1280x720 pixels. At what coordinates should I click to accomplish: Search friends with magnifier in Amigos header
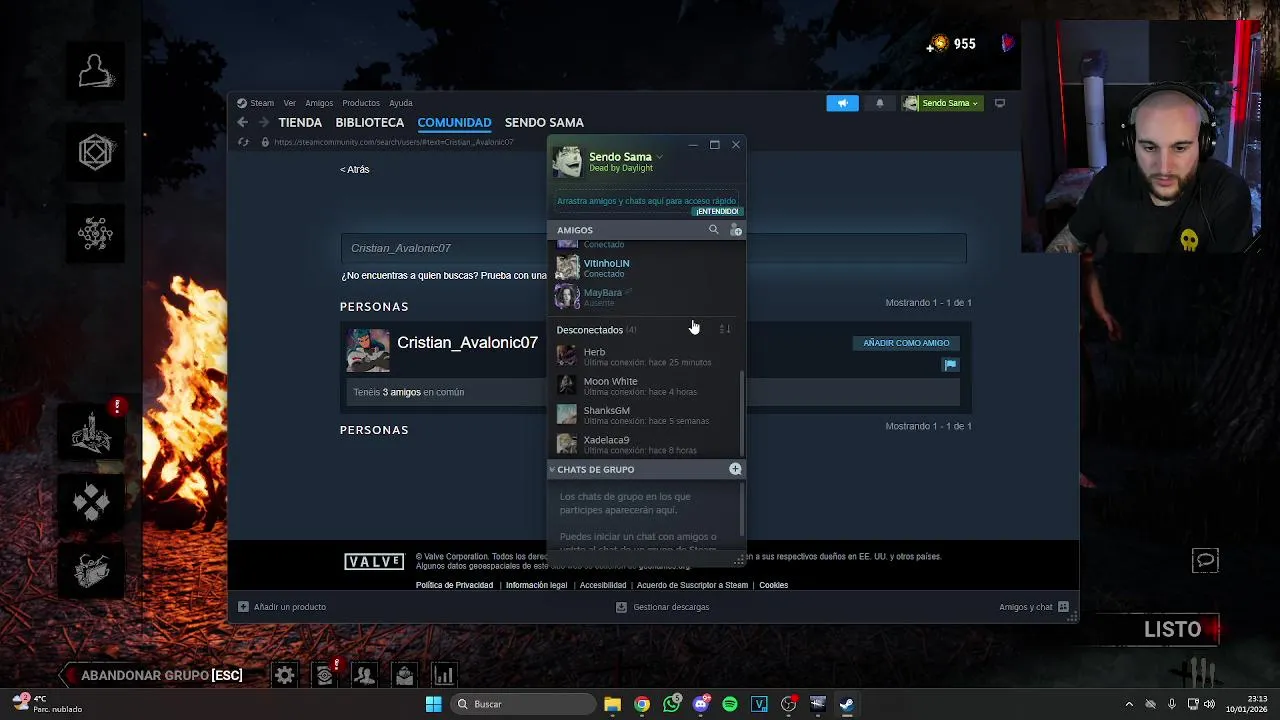pyautogui.click(x=713, y=230)
